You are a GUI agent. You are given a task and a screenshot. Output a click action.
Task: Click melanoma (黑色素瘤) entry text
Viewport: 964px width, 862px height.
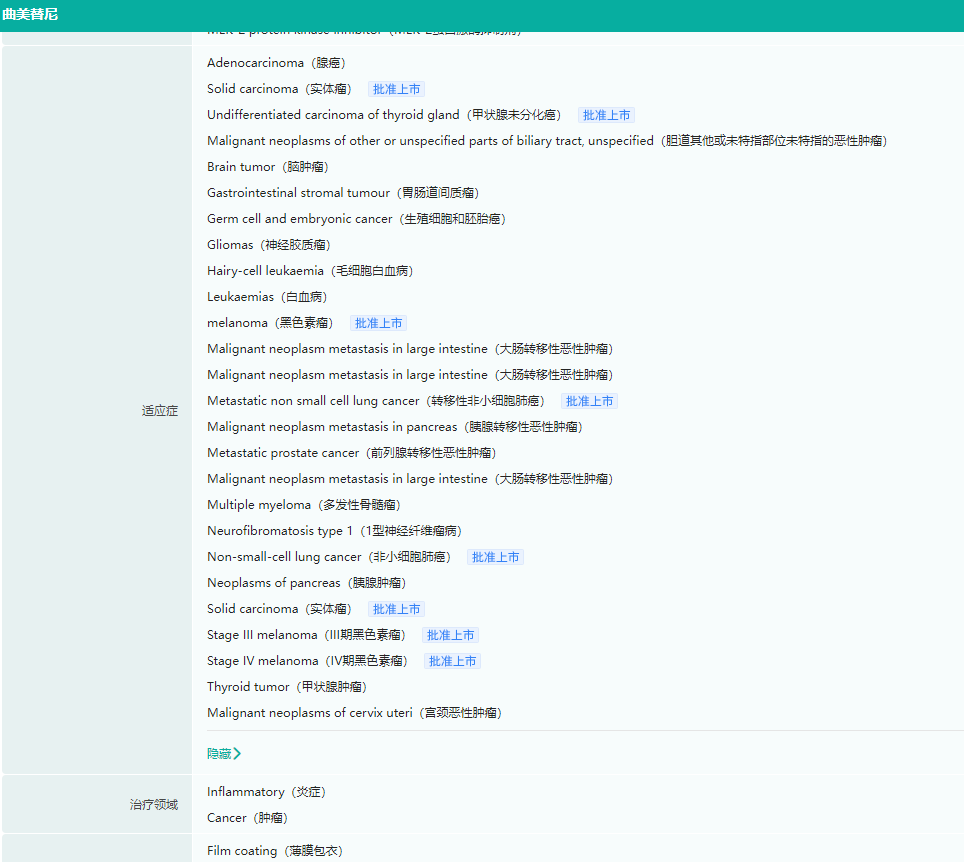click(x=270, y=323)
